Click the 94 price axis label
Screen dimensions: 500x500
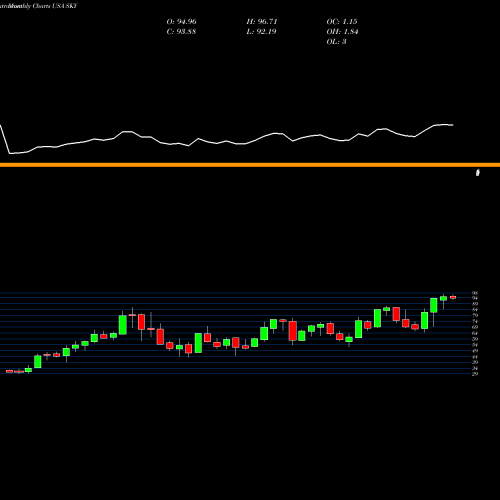pos(475,298)
